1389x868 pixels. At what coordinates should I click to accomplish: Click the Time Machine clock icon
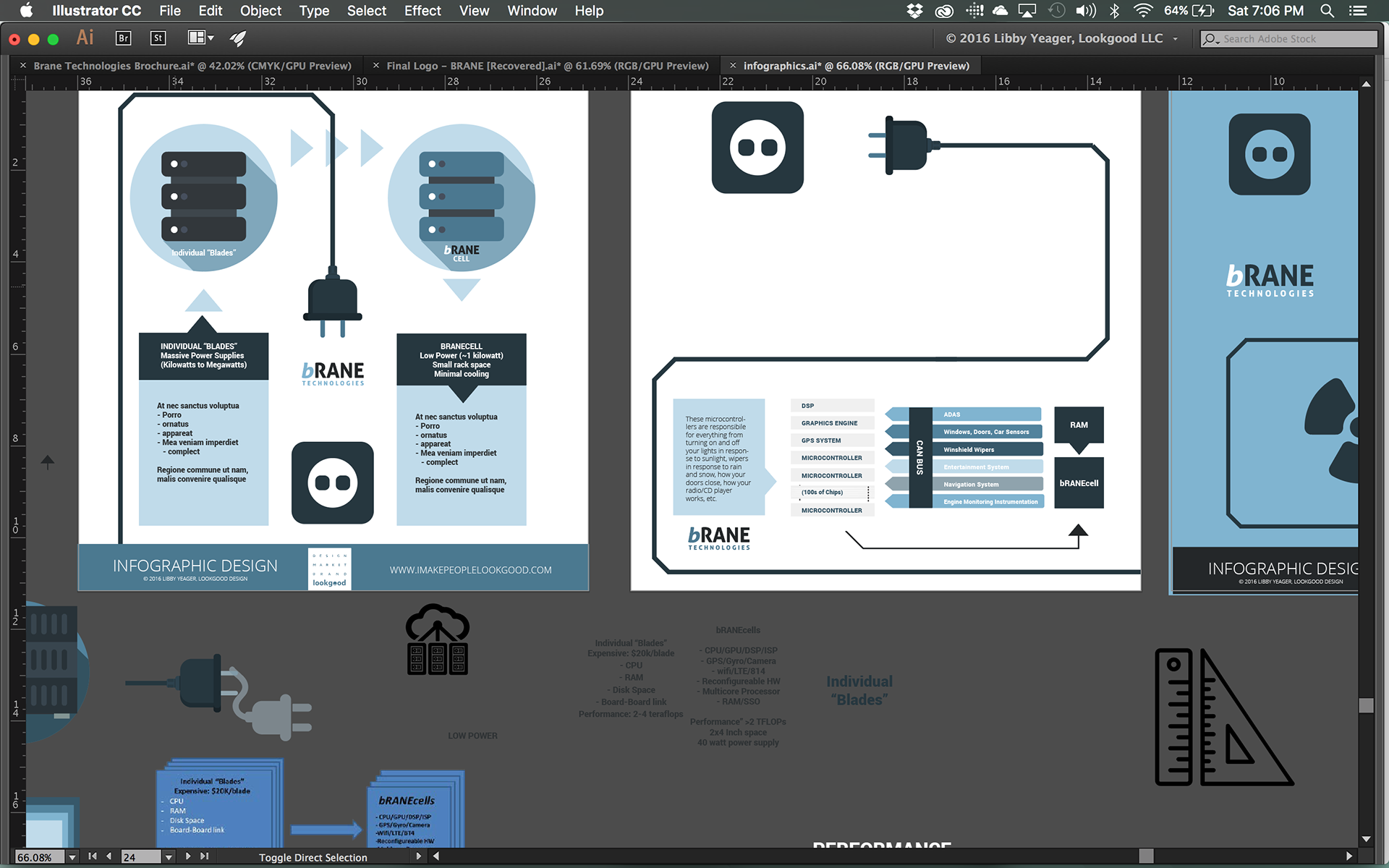pos(1057,11)
